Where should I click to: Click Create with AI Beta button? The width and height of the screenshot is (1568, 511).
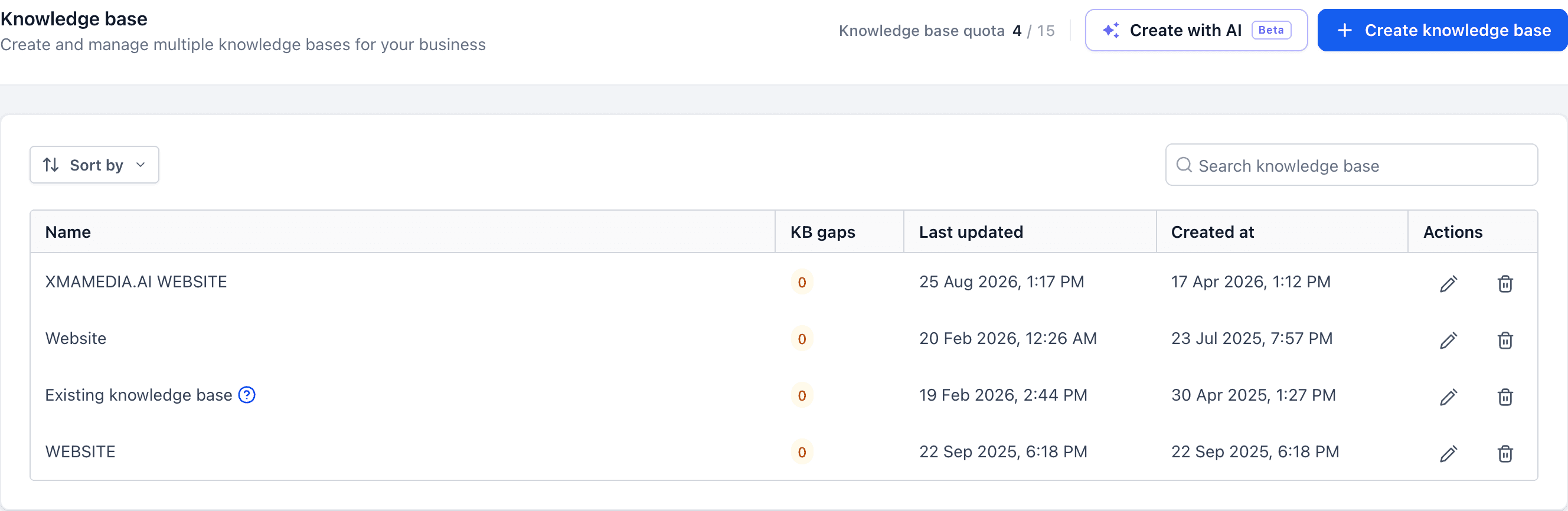pos(1196,30)
